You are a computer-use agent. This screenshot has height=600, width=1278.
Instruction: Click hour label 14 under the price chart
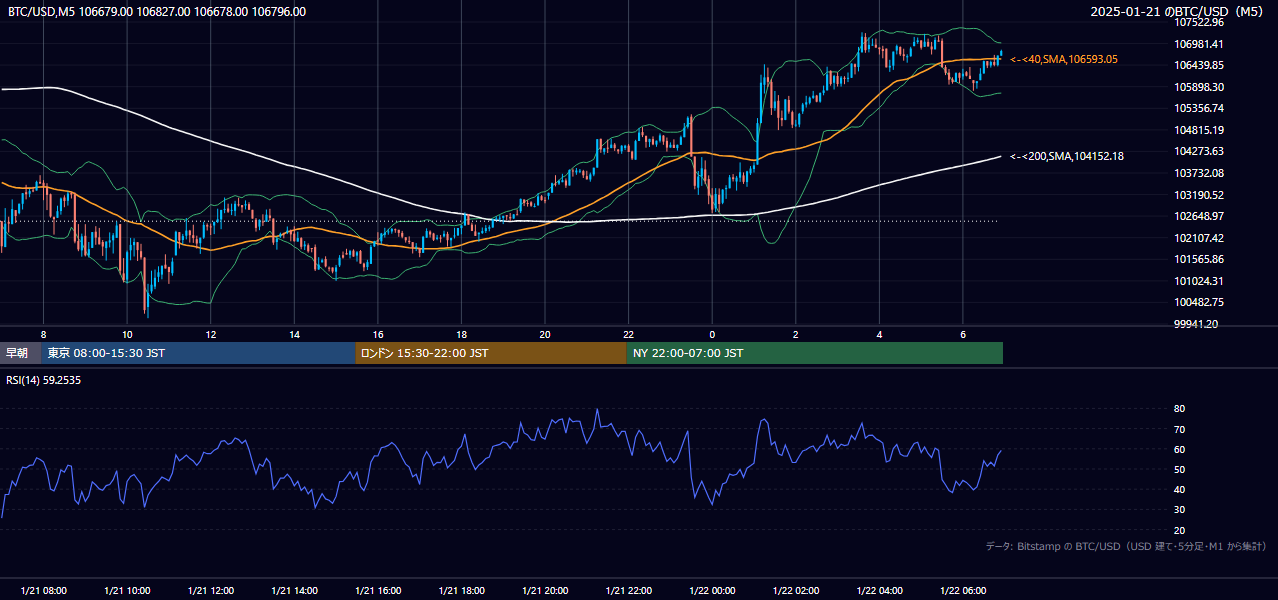(x=294, y=334)
